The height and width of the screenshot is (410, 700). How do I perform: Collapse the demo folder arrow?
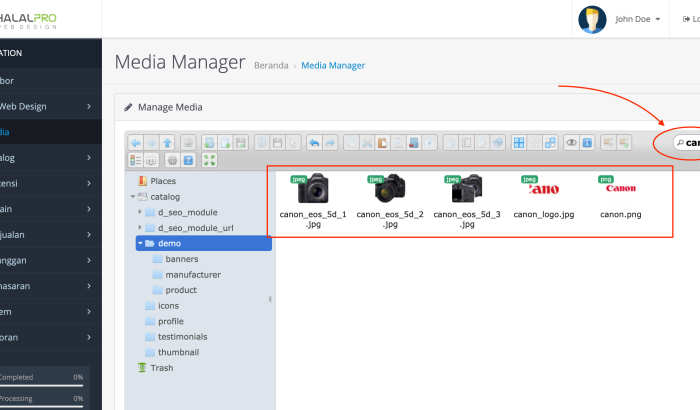click(x=140, y=243)
